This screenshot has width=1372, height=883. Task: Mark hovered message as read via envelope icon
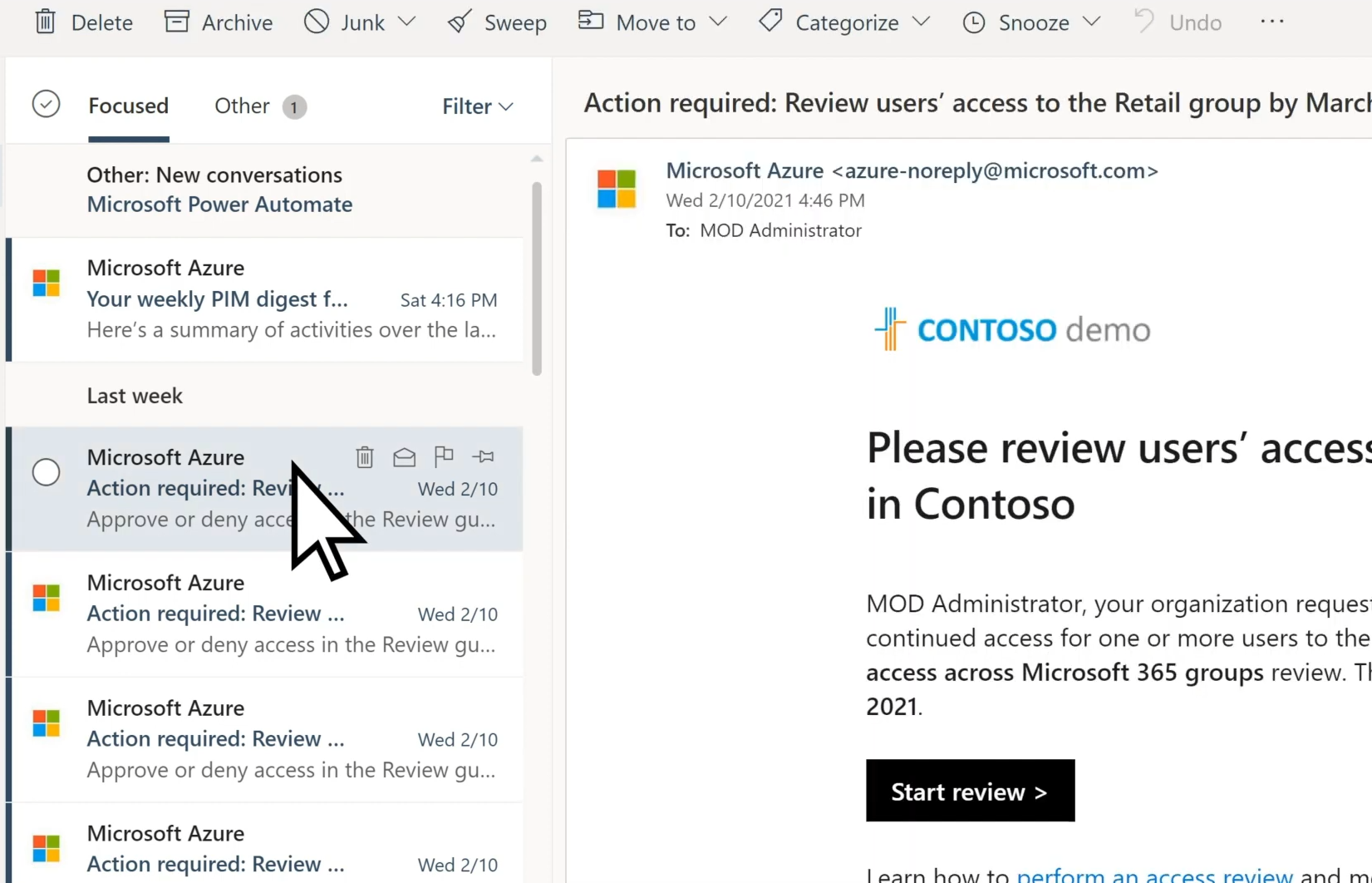click(405, 456)
